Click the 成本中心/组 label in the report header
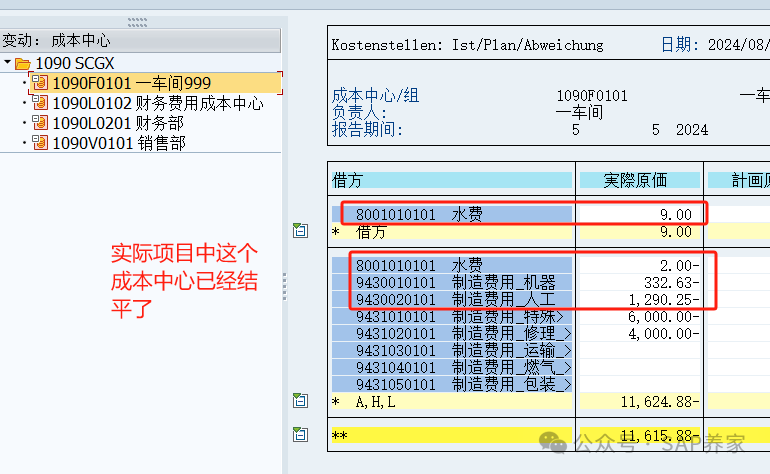The width and height of the screenshot is (770, 474). tap(376, 95)
